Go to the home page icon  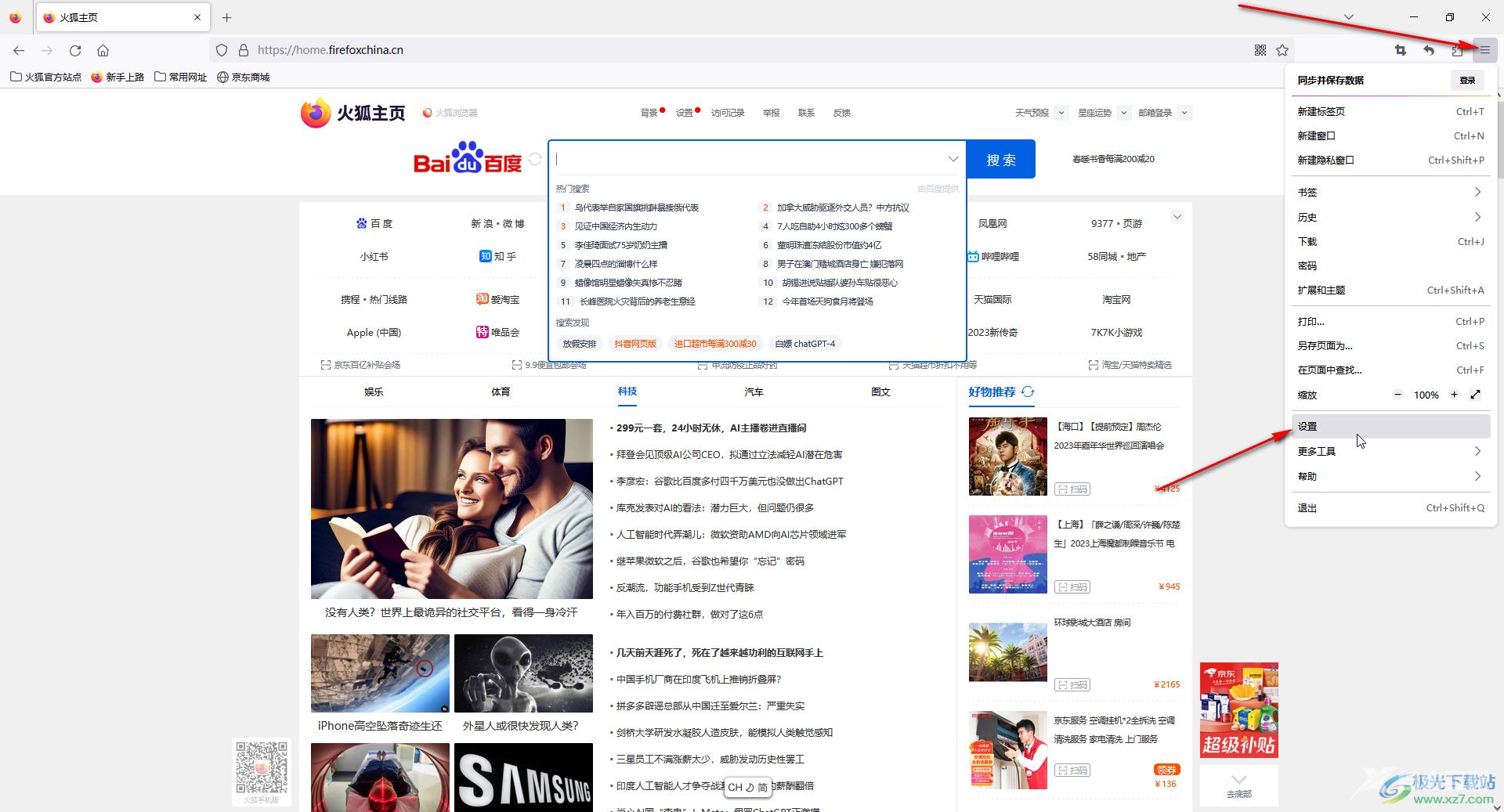pyautogui.click(x=103, y=50)
